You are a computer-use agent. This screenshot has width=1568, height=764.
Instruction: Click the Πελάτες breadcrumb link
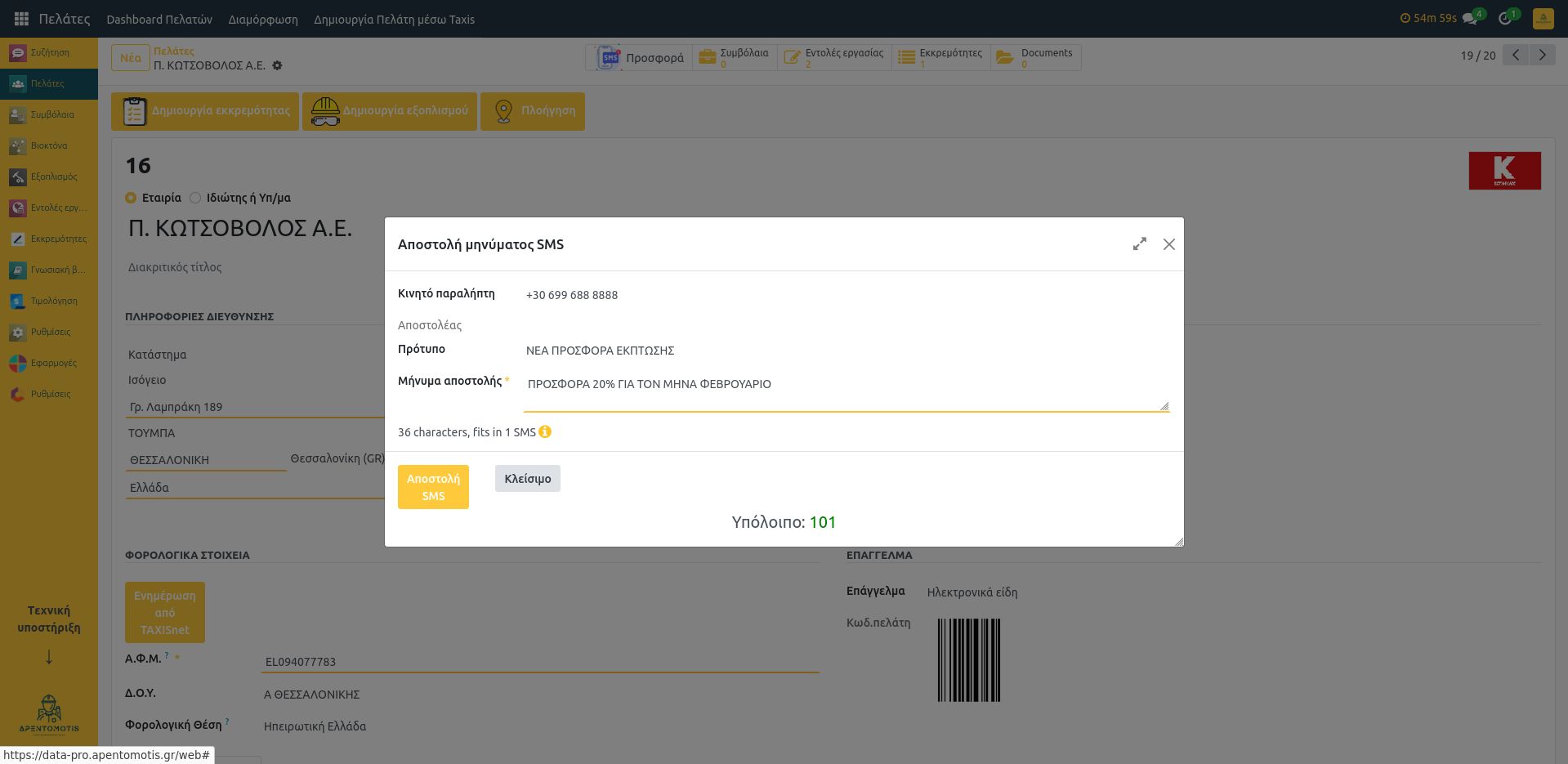click(174, 51)
